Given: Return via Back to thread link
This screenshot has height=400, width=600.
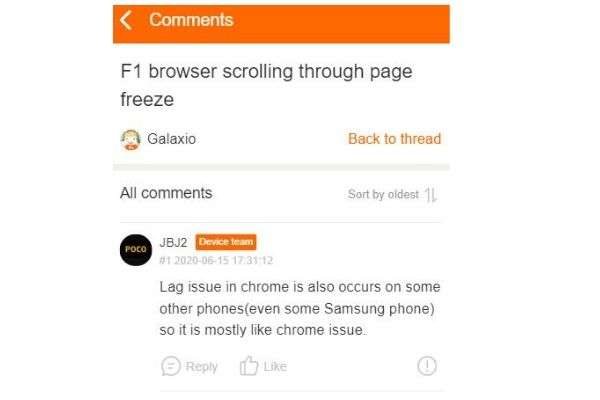Looking at the screenshot, I should pyautogui.click(x=395, y=139).
